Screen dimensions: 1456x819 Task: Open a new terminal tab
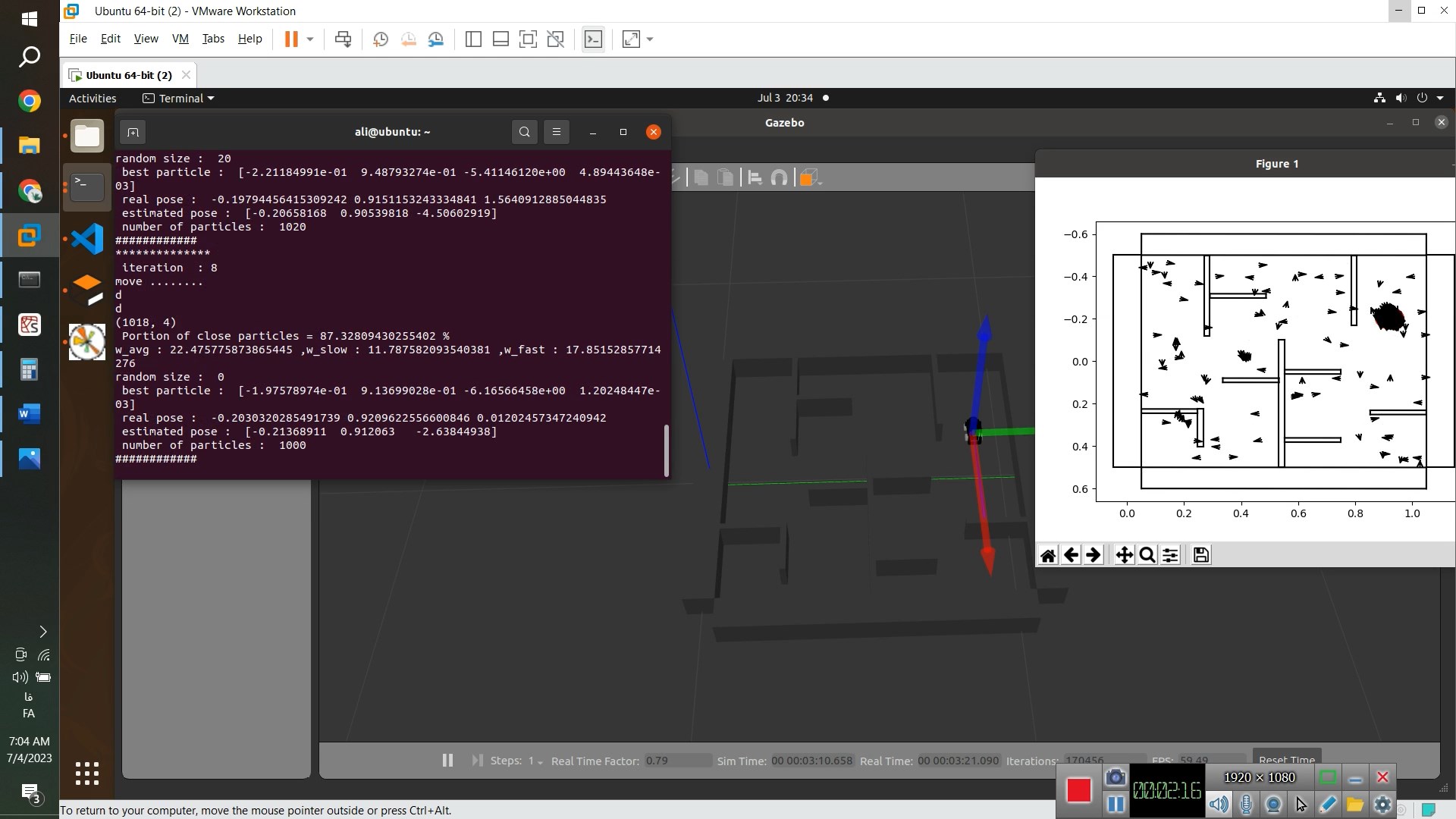(x=133, y=132)
